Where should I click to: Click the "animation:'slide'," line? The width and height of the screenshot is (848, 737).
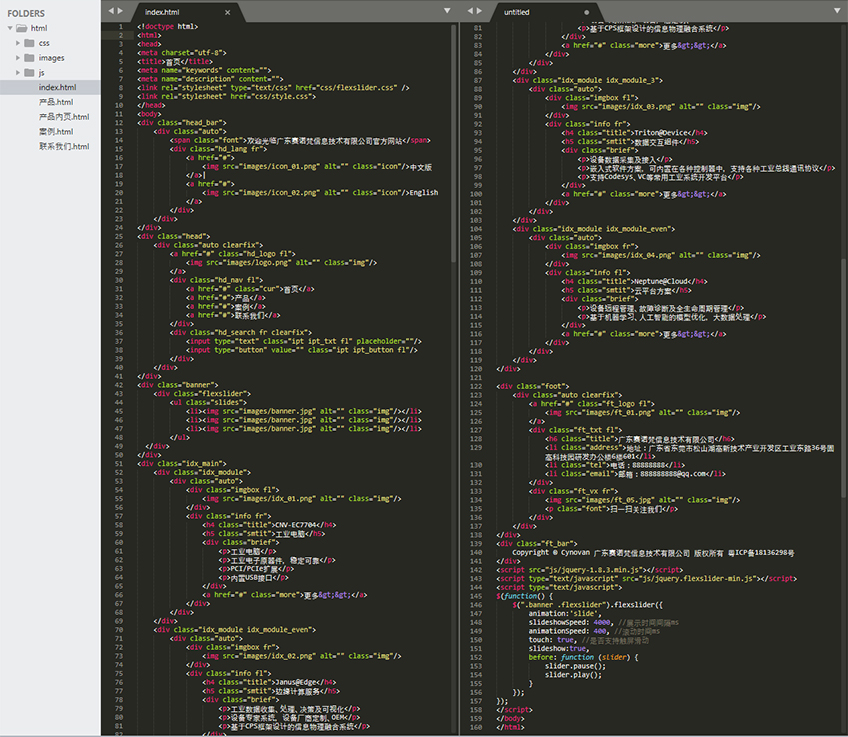565,614
